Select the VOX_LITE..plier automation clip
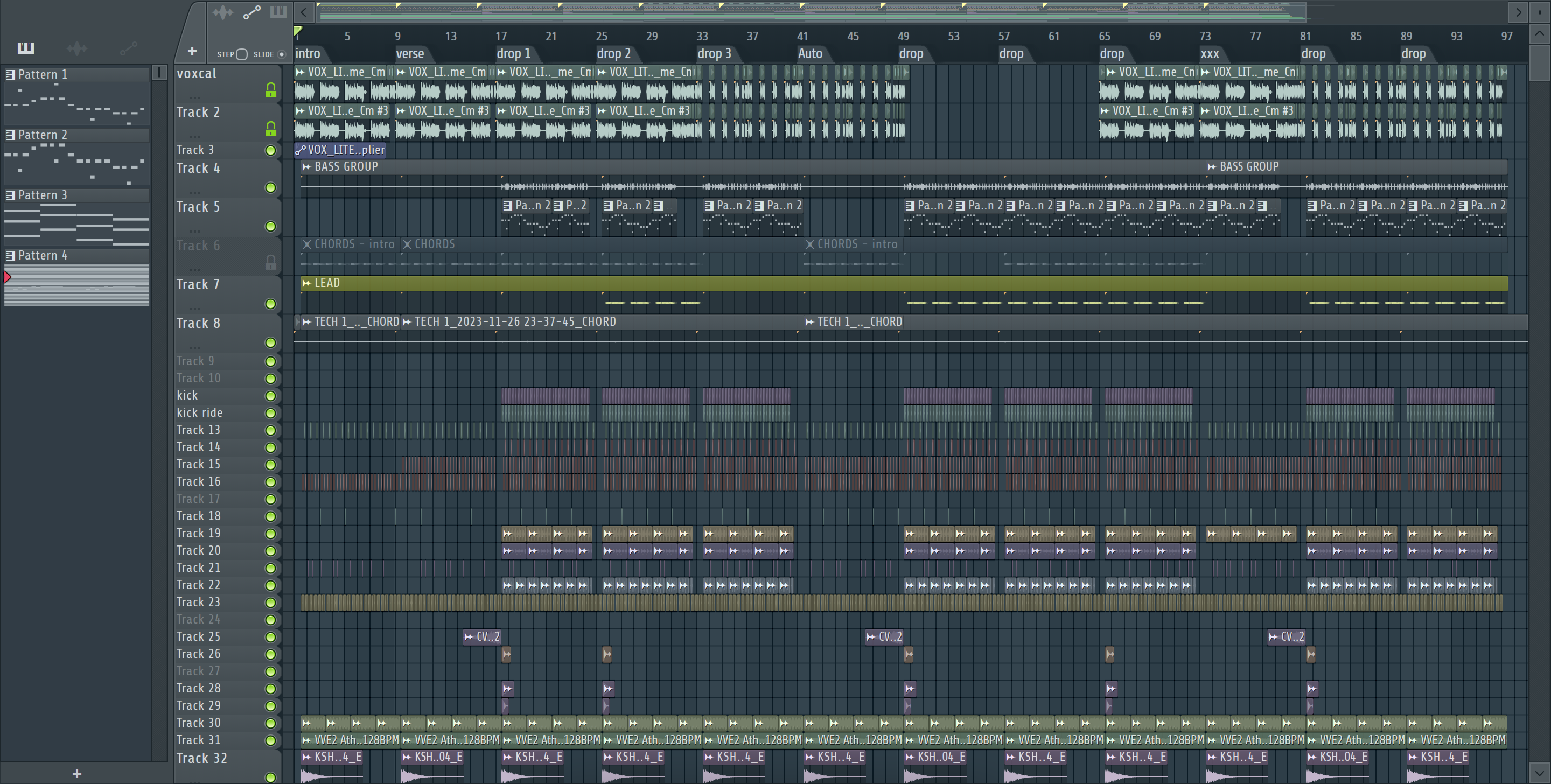The height and width of the screenshot is (784, 1551). coord(340,150)
